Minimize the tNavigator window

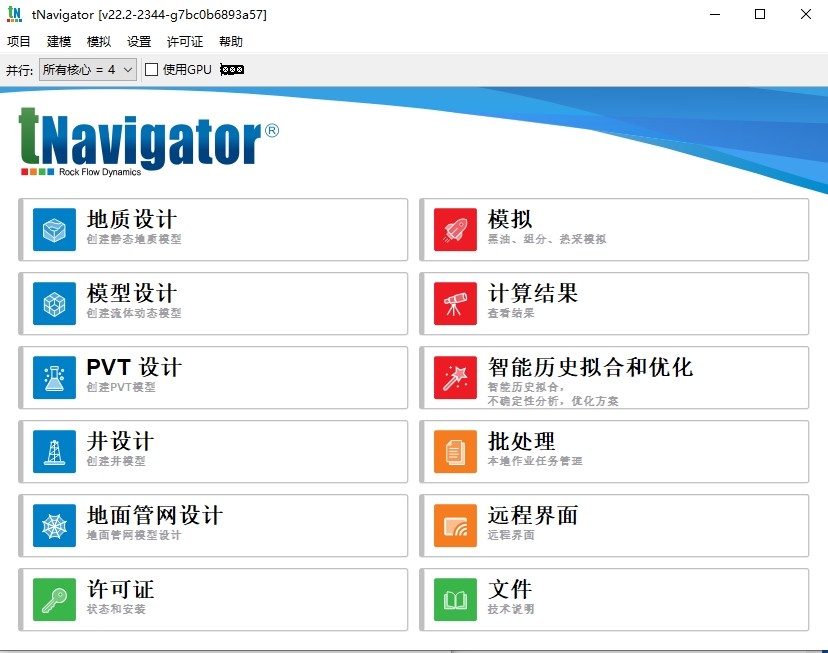(715, 14)
